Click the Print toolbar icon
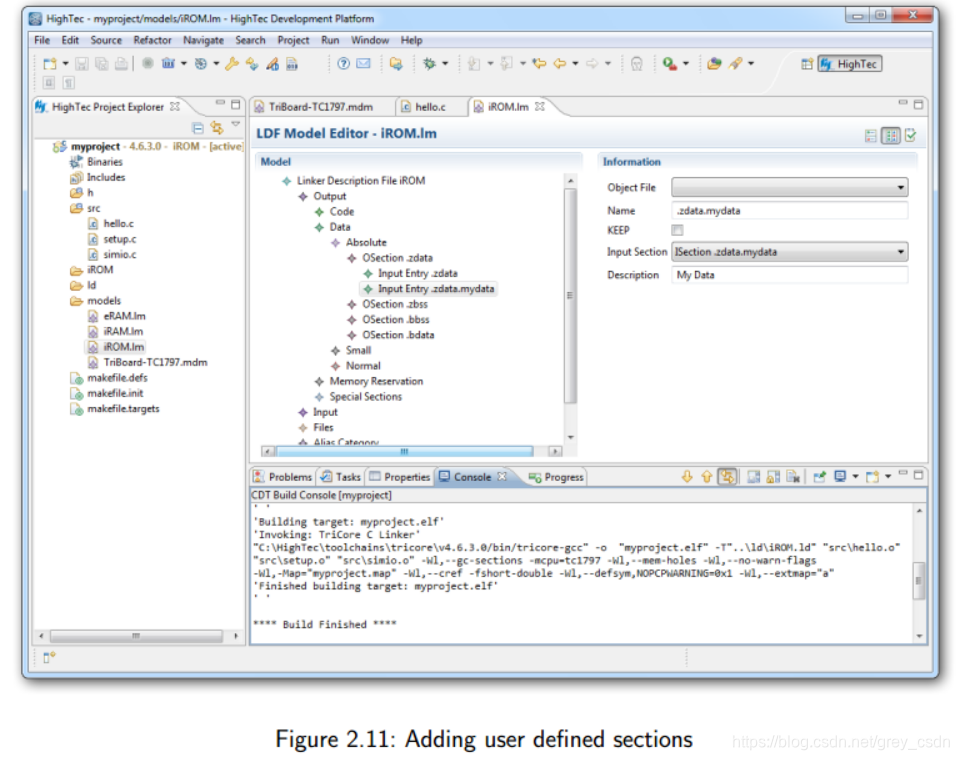This screenshot has height=760, width=959. (122, 64)
